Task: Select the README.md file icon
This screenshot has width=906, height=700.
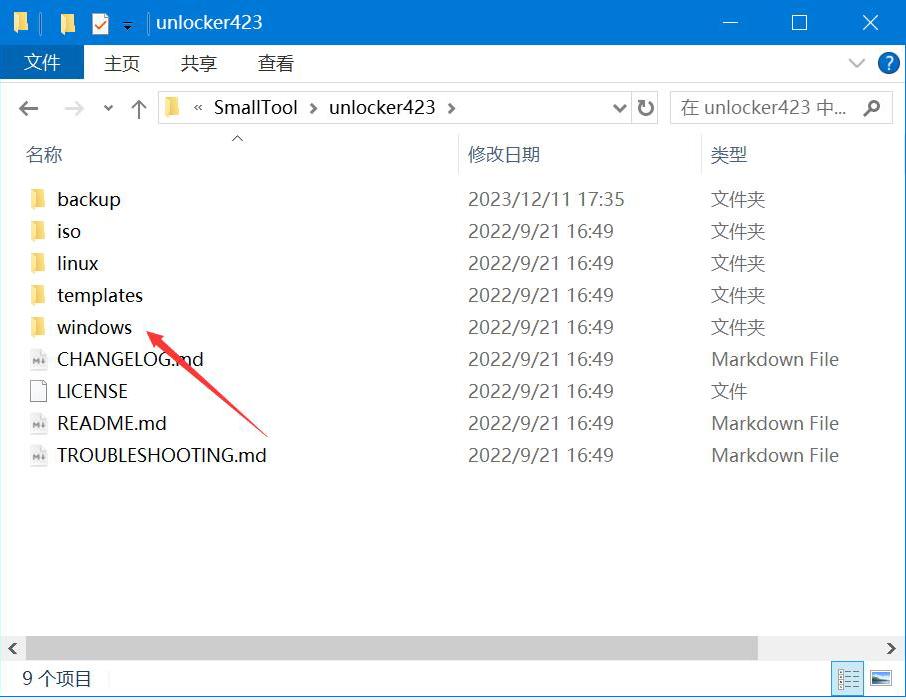Action: [38, 423]
